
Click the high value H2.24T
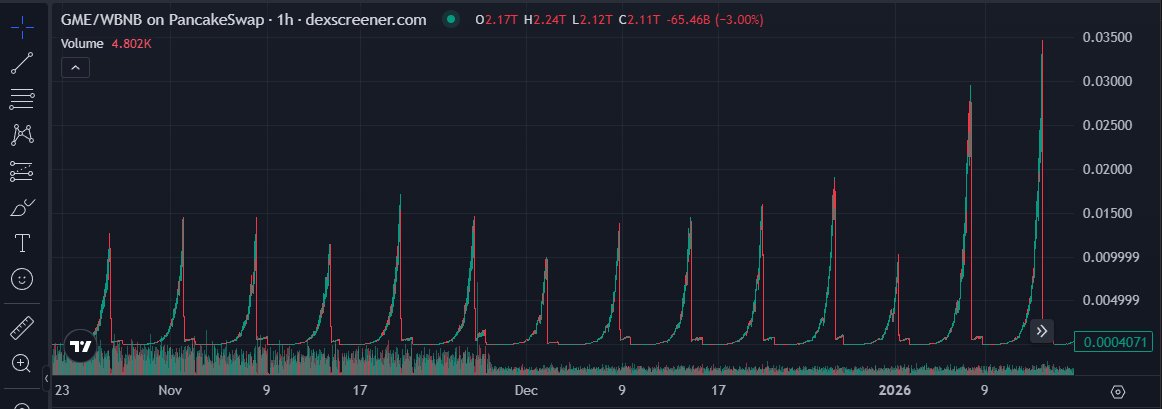[544, 20]
